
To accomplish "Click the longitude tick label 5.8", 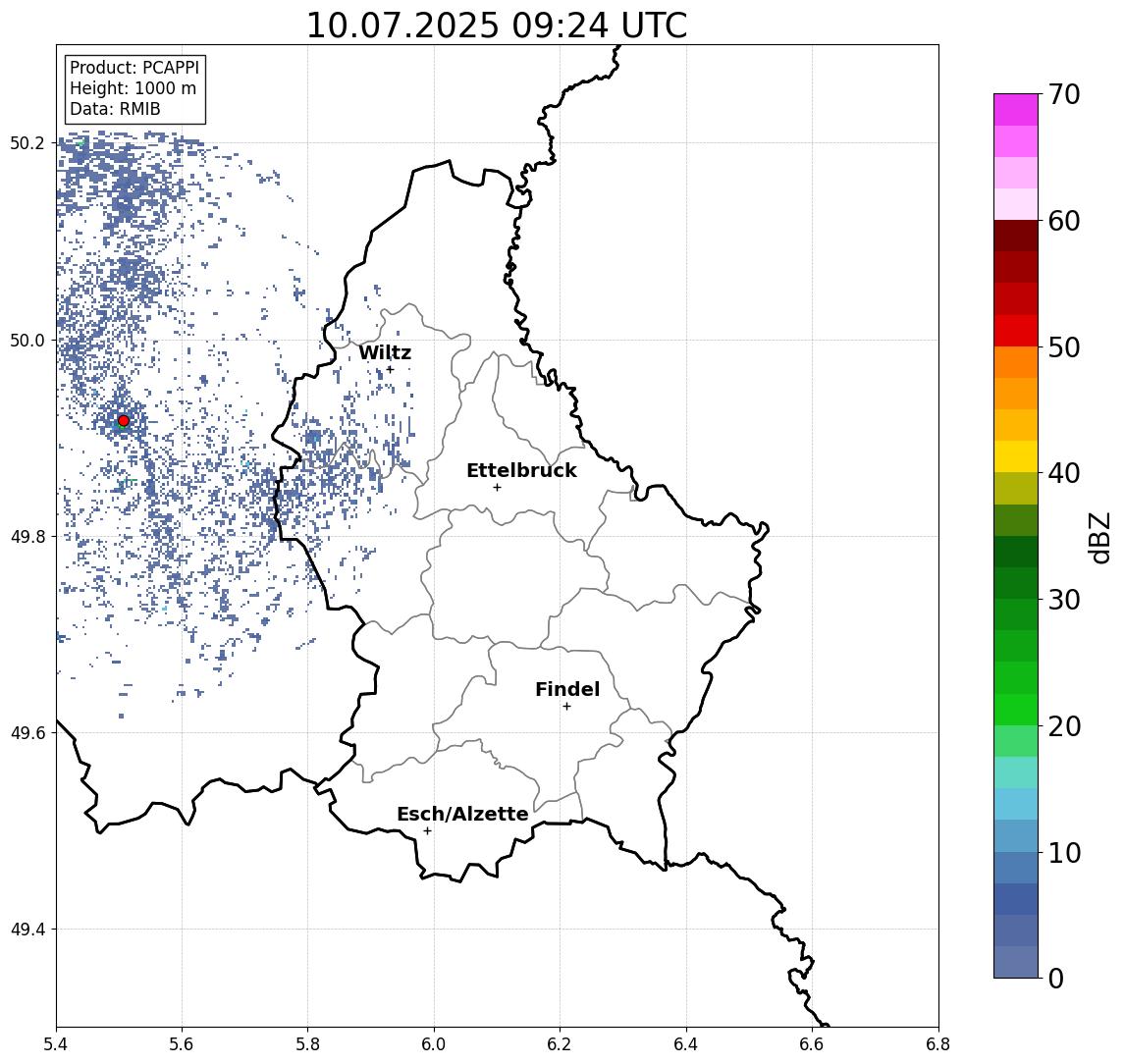I will pos(308,1044).
